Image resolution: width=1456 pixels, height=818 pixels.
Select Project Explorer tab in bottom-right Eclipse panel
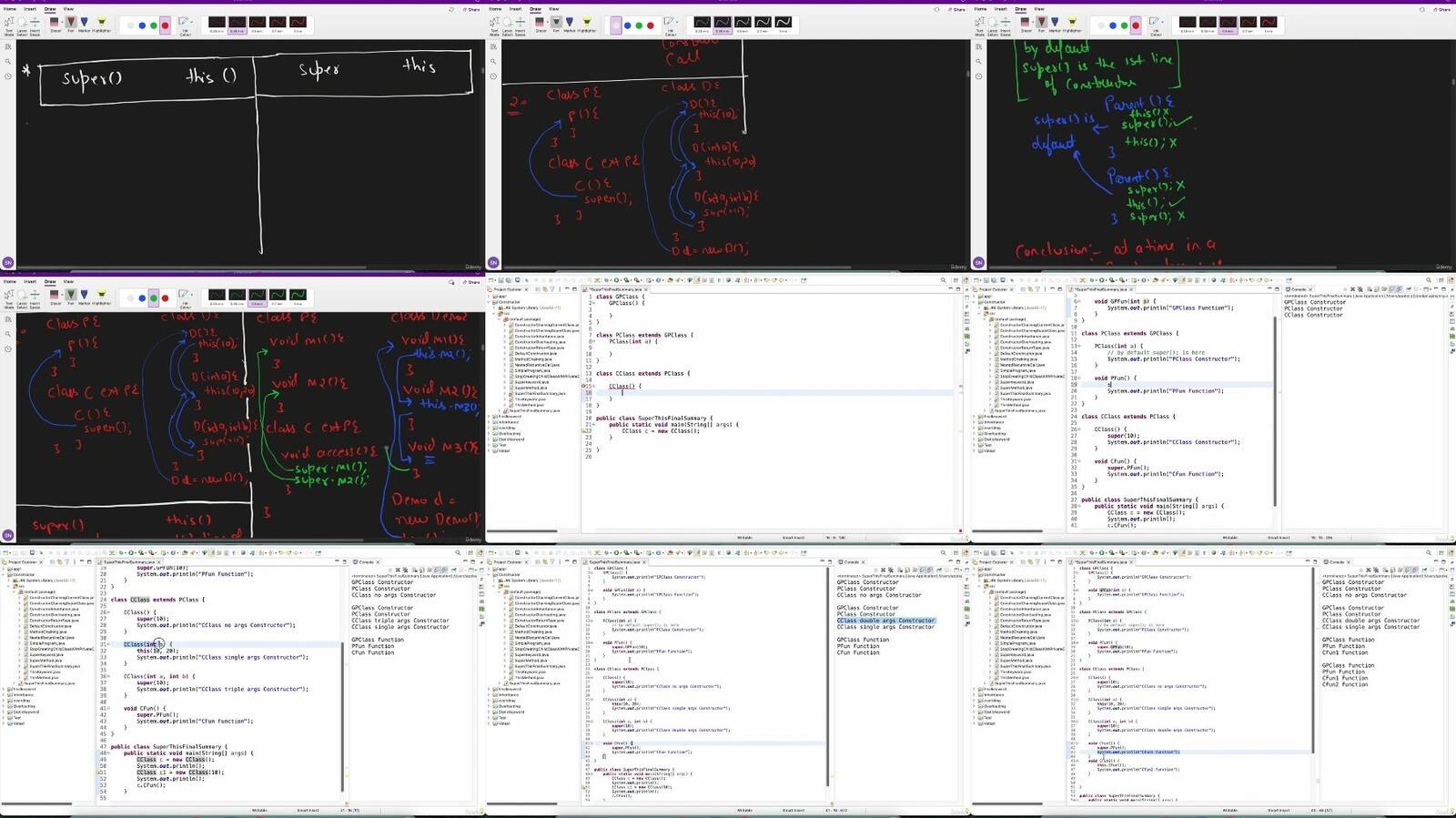(992, 561)
